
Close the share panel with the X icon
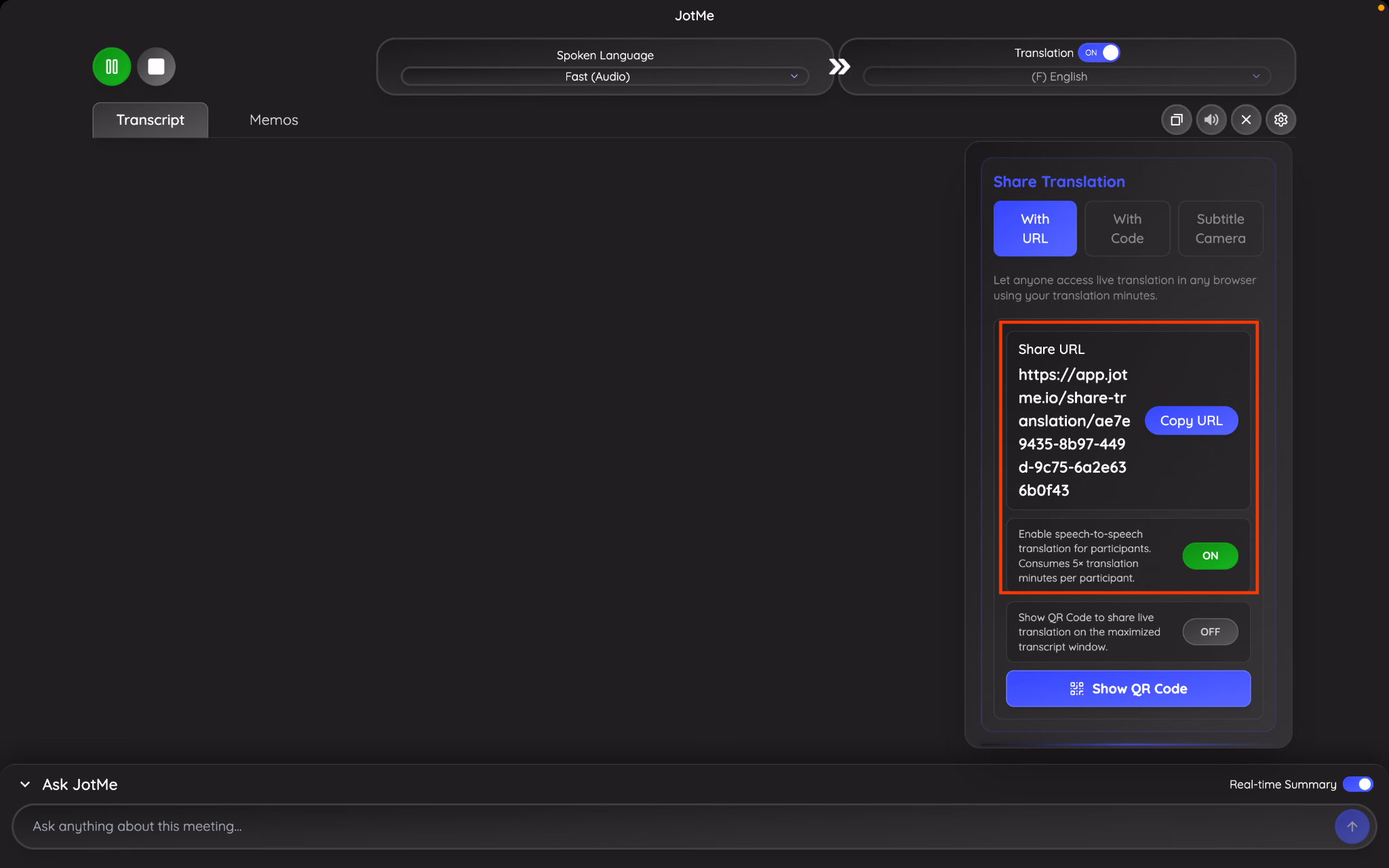tap(1246, 120)
